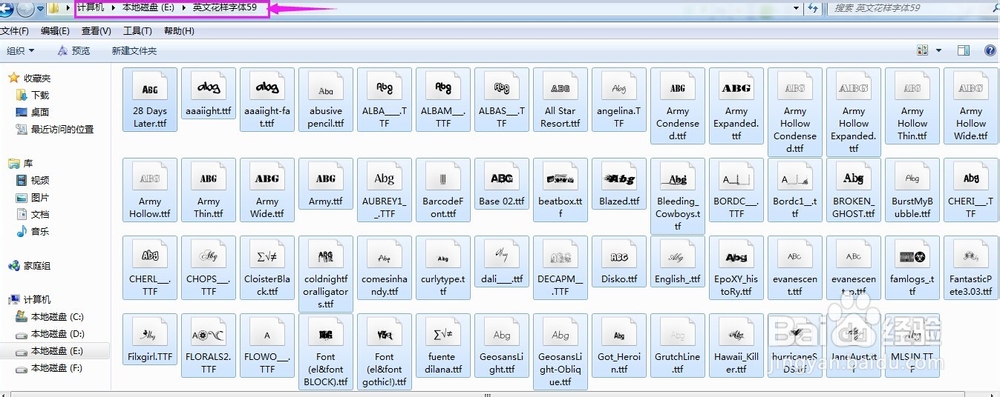Viewport: 1000px width, 397px height.
Task: Select curlytype.ttf file
Action: coord(443,267)
